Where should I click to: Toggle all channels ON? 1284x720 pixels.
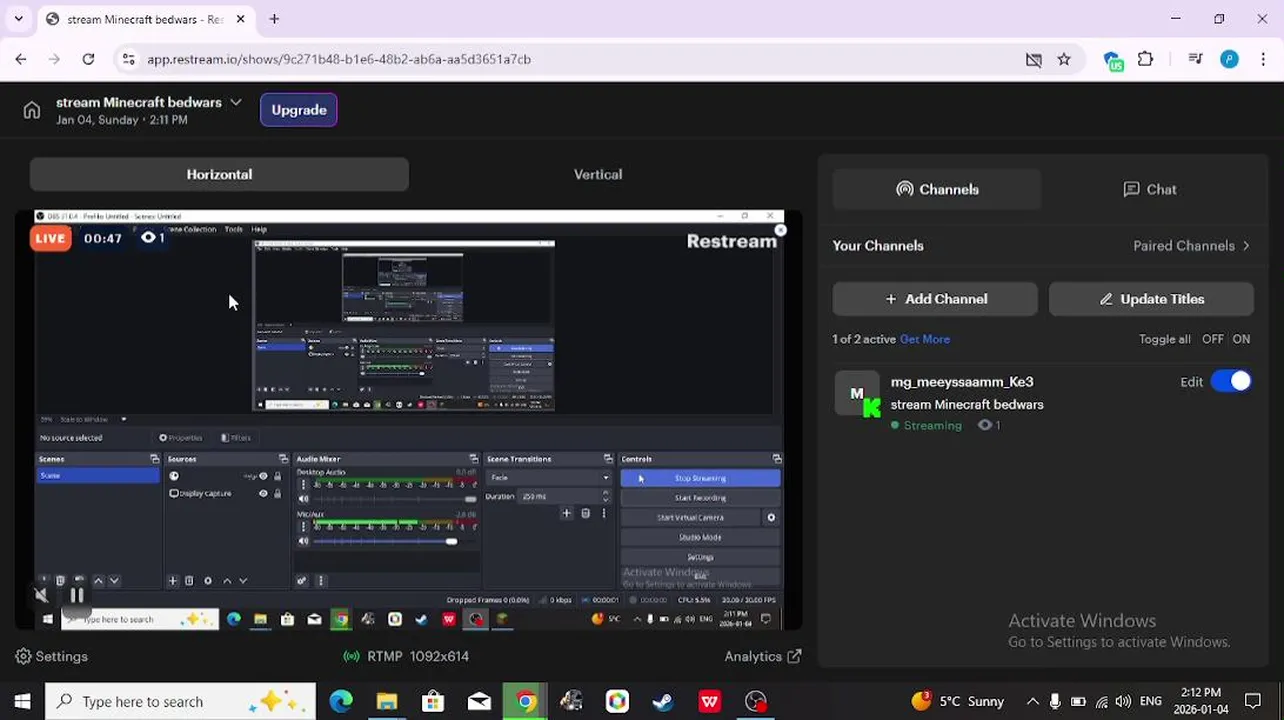pos(1241,339)
